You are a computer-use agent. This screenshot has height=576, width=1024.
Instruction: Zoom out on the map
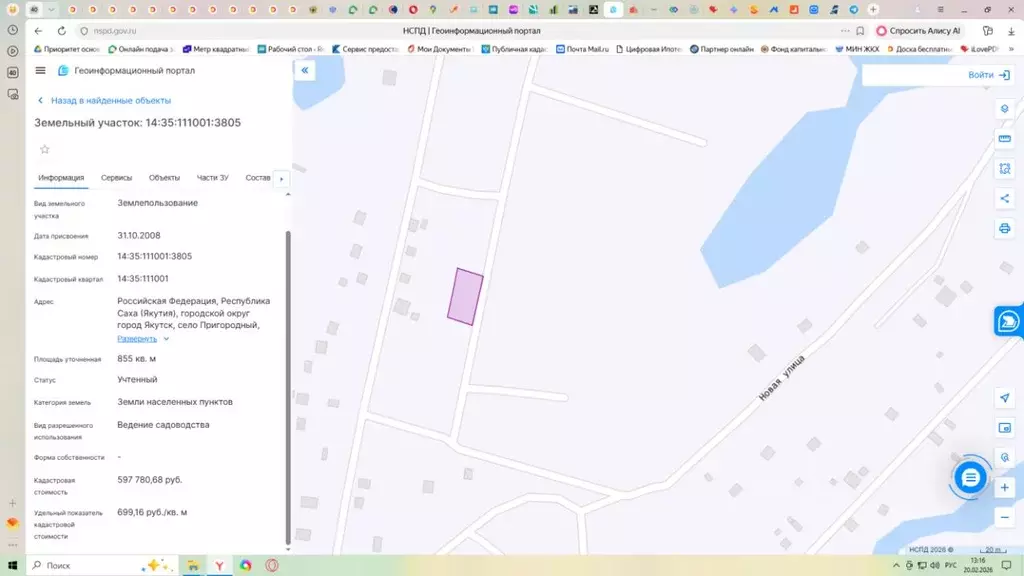point(1004,517)
